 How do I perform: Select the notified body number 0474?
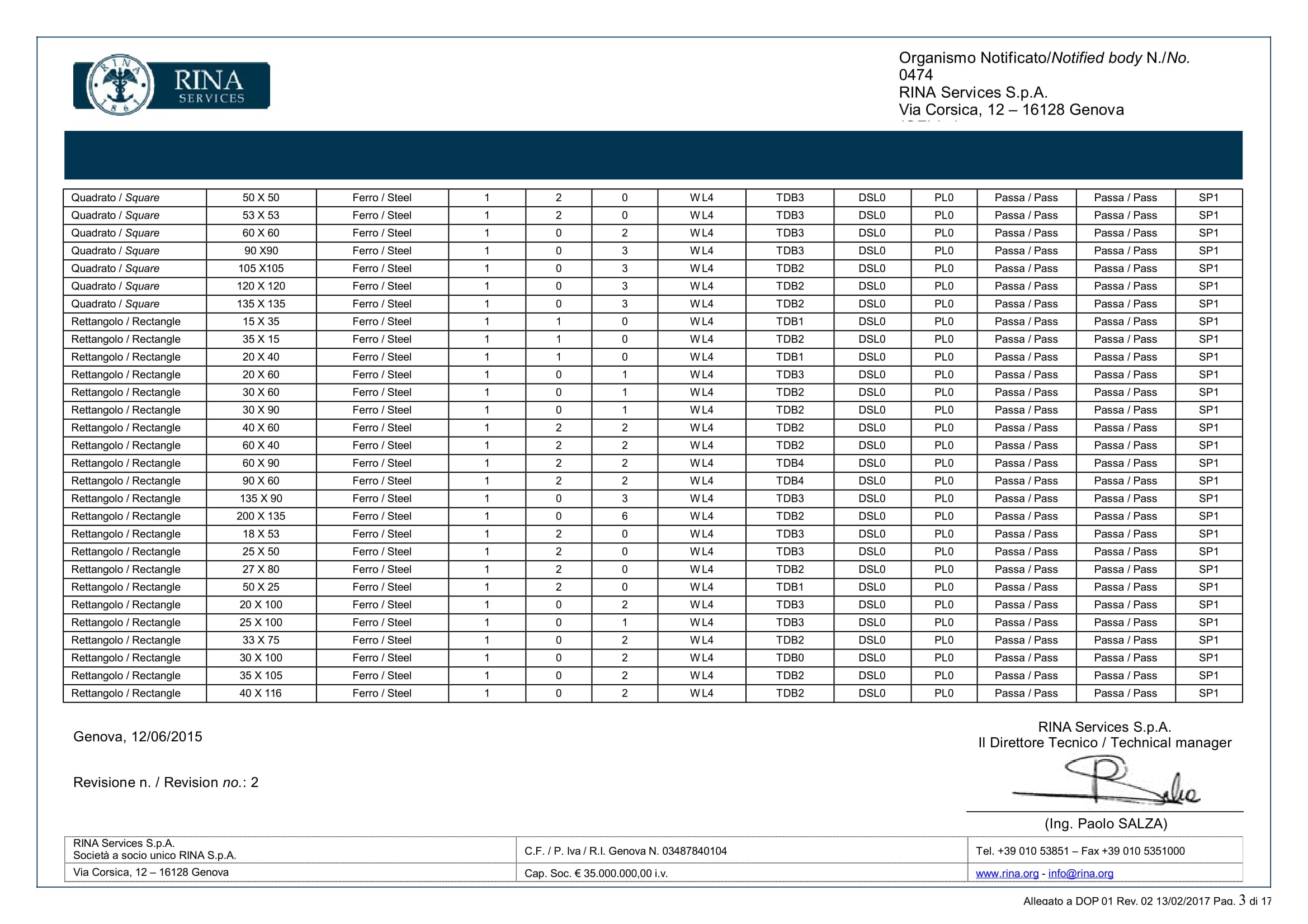coord(915,74)
